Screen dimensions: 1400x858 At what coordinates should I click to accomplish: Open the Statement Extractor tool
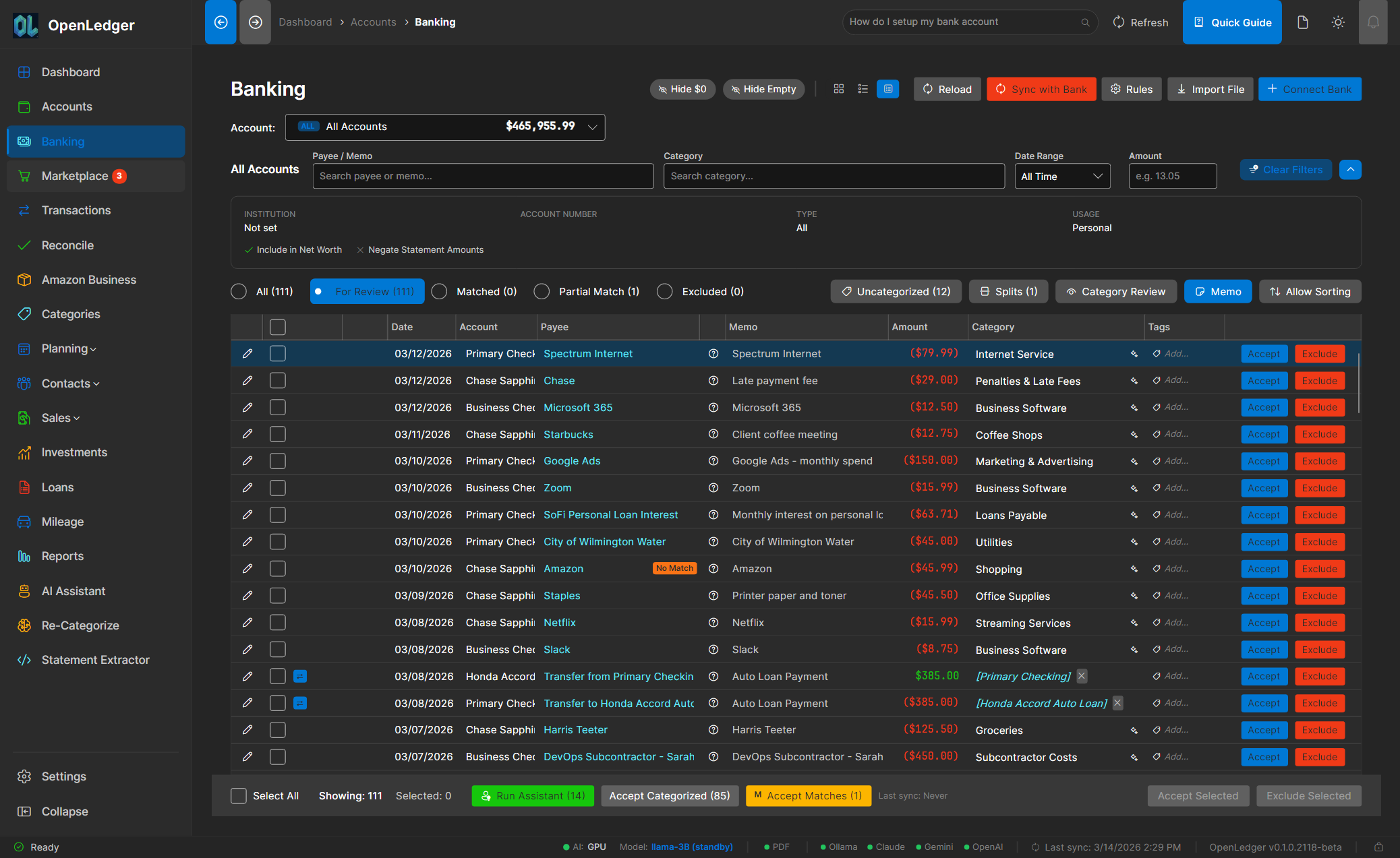click(x=95, y=659)
